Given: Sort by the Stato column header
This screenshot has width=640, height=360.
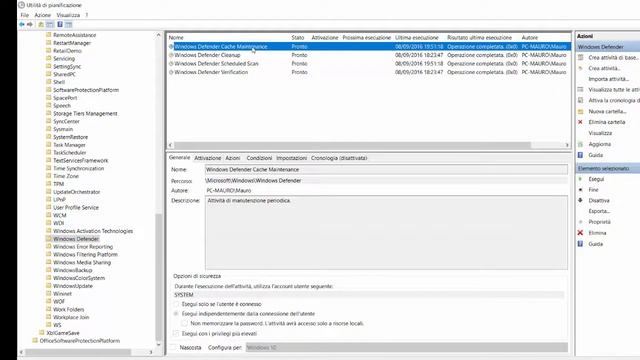Looking at the screenshot, I should coord(298,38).
